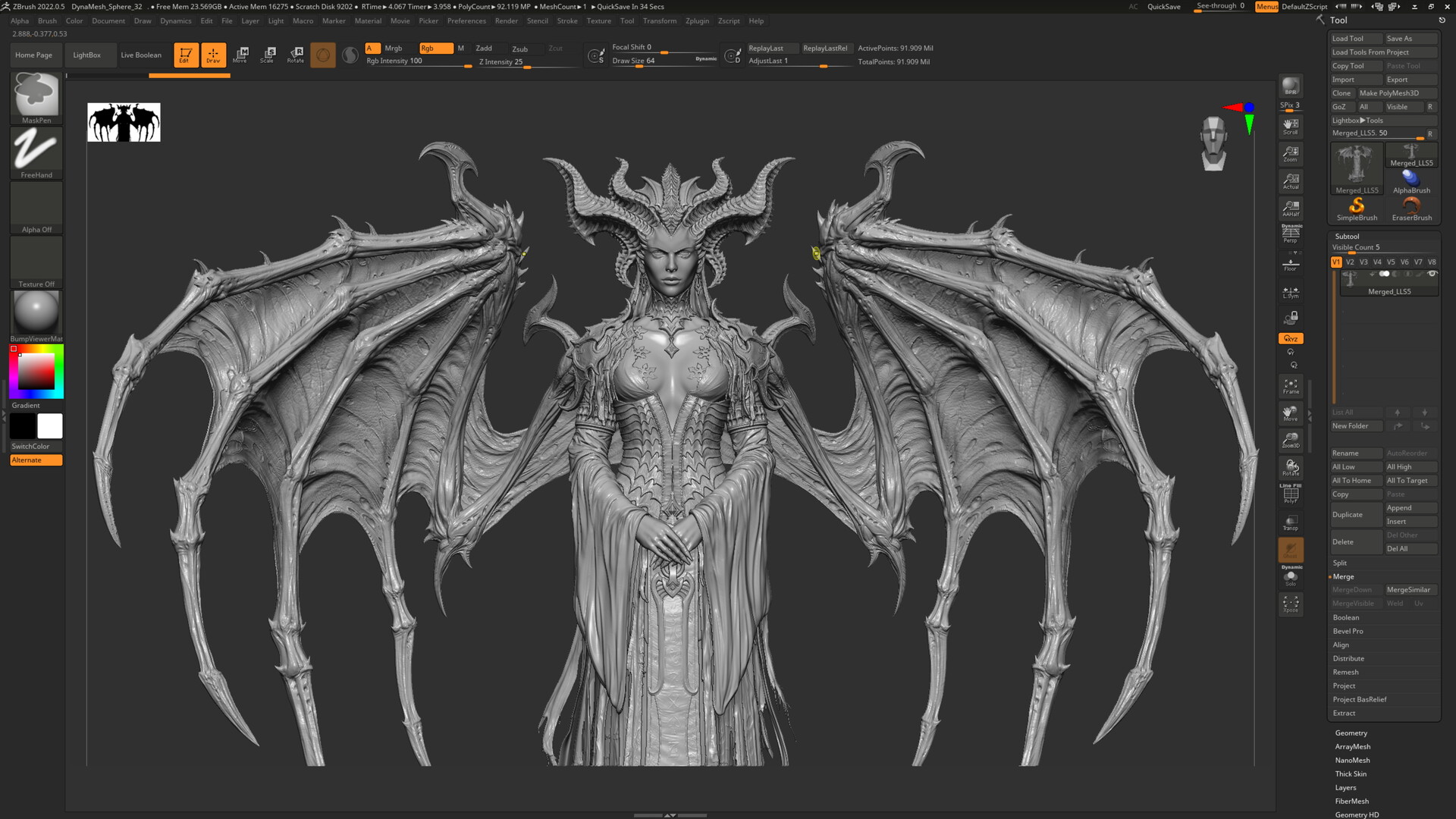Open the Stroke menu

(x=567, y=20)
